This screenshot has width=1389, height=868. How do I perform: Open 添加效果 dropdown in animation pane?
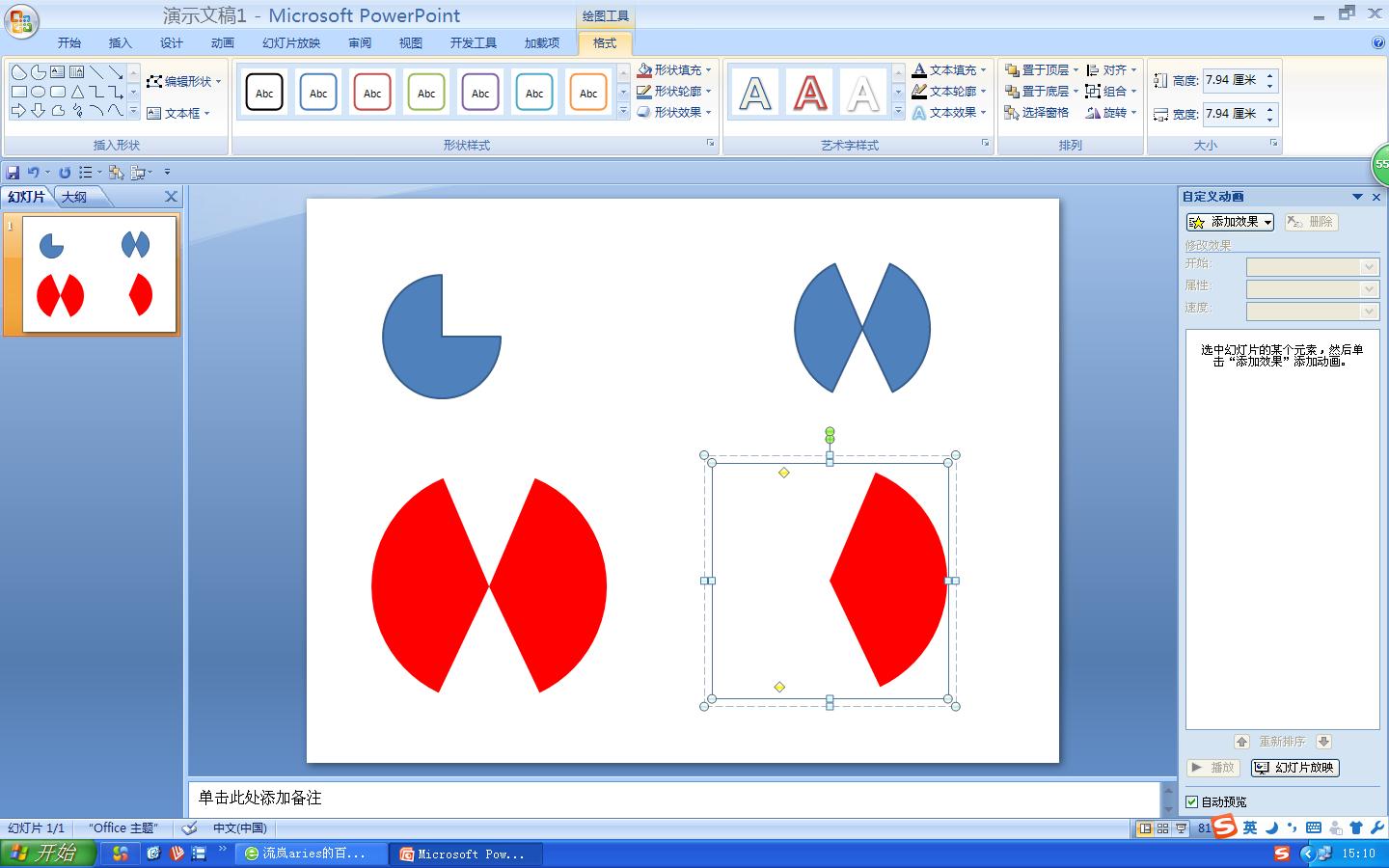(1230, 222)
